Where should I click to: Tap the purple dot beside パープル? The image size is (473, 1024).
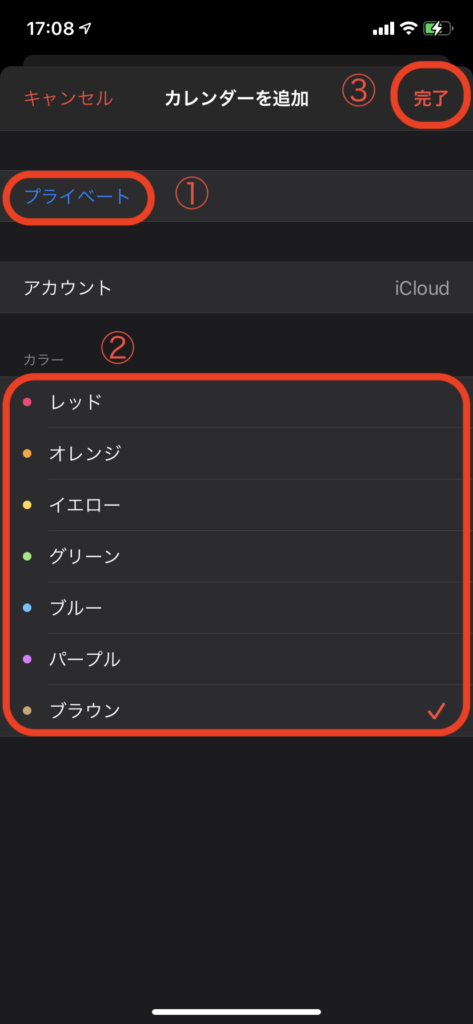(27, 659)
